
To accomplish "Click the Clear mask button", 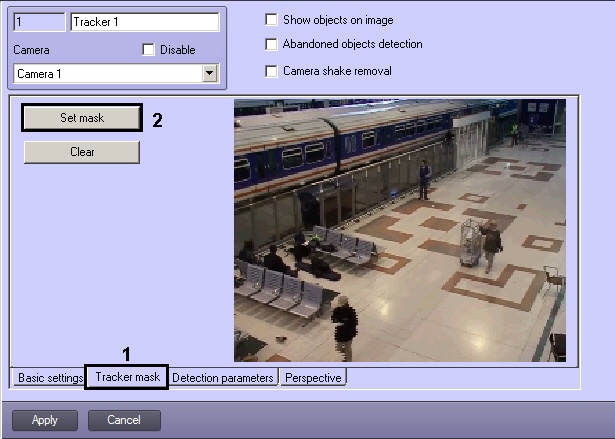I will [x=82, y=152].
